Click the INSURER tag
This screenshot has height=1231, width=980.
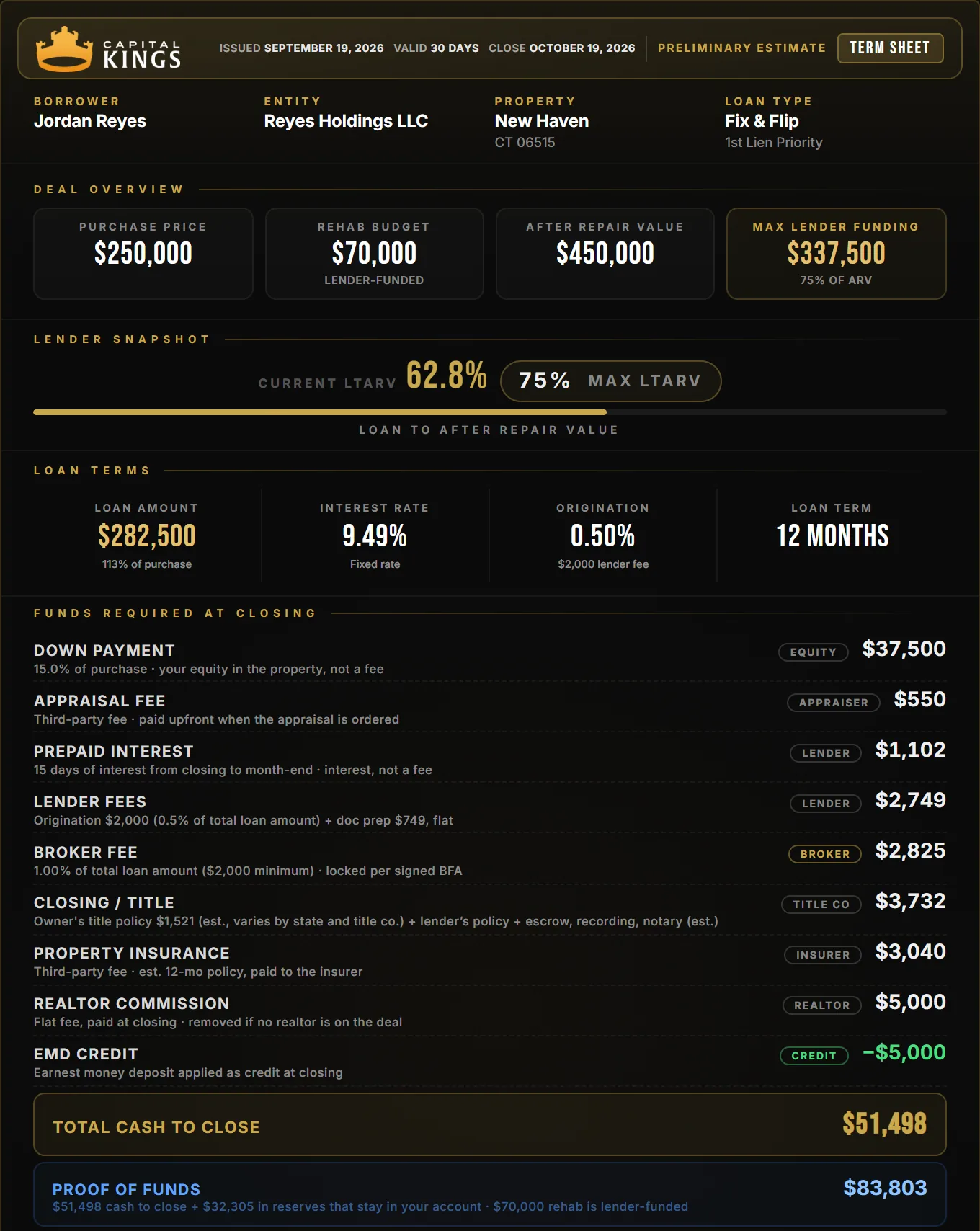tap(823, 955)
